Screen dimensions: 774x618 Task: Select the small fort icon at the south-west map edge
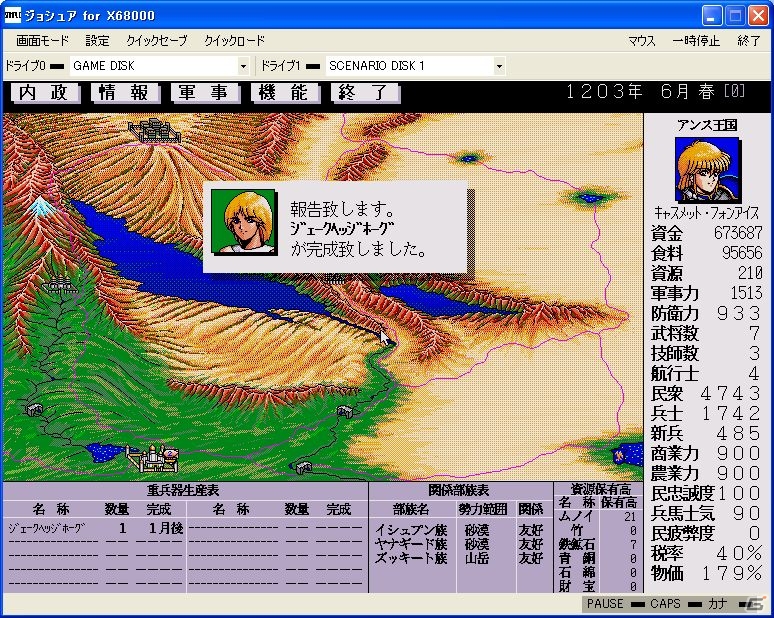[x=34, y=409]
